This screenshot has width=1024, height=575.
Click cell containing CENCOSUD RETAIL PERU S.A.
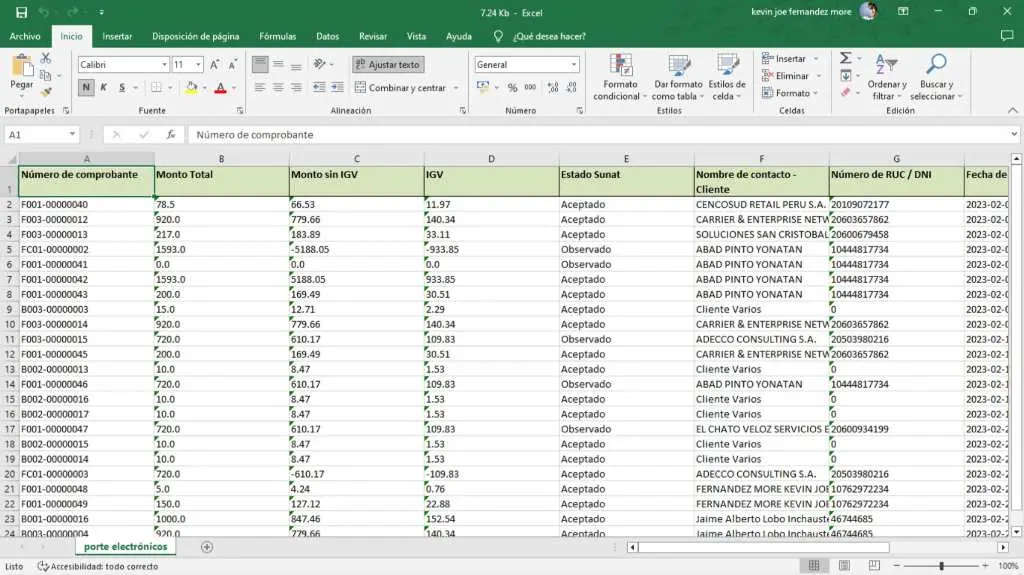point(761,205)
